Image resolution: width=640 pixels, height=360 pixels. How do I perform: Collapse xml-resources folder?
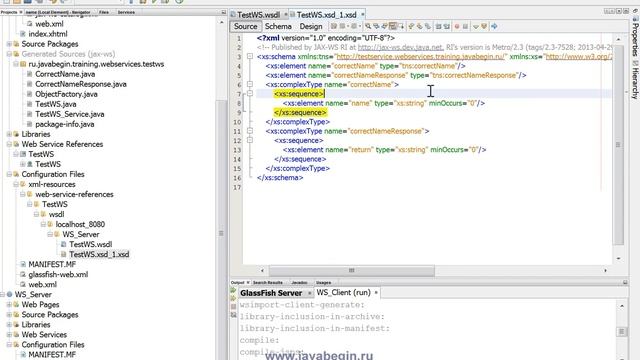click(16, 184)
